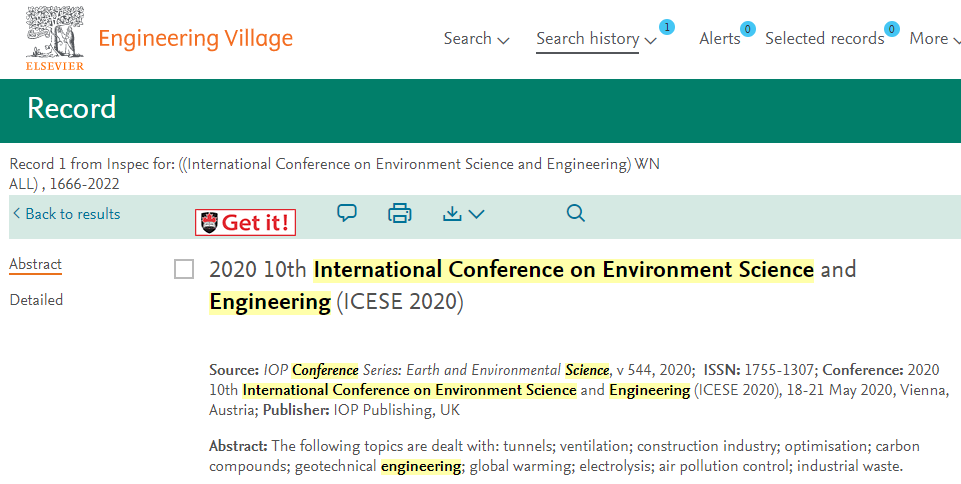Switch to the Detailed view tab
This screenshot has height=484, width=961.
[x=36, y=300]
